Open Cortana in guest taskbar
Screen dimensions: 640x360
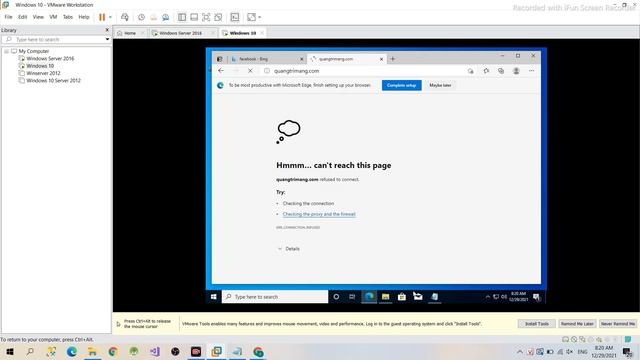coord(336,297)
